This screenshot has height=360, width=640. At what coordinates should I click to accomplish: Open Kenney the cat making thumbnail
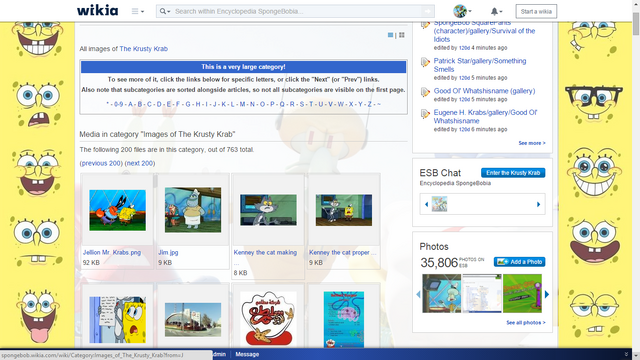[268, 210]
